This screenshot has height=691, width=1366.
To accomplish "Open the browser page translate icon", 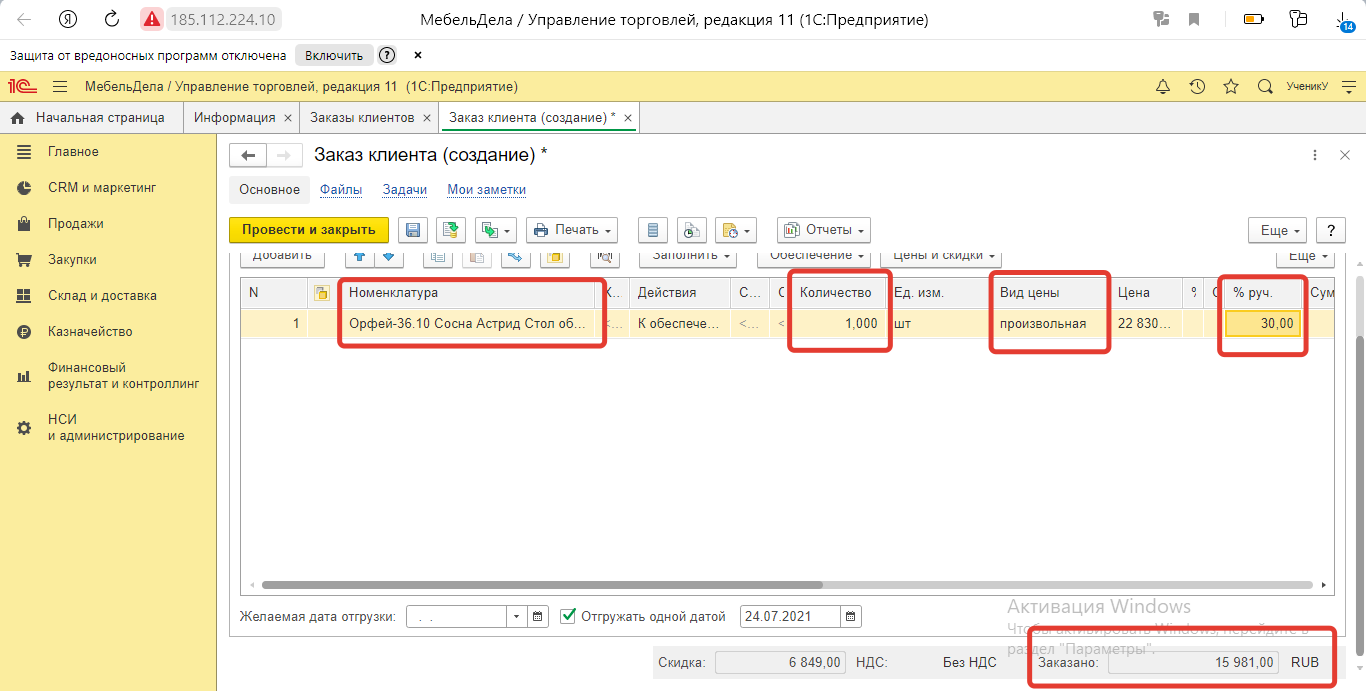I will 1161,19.
